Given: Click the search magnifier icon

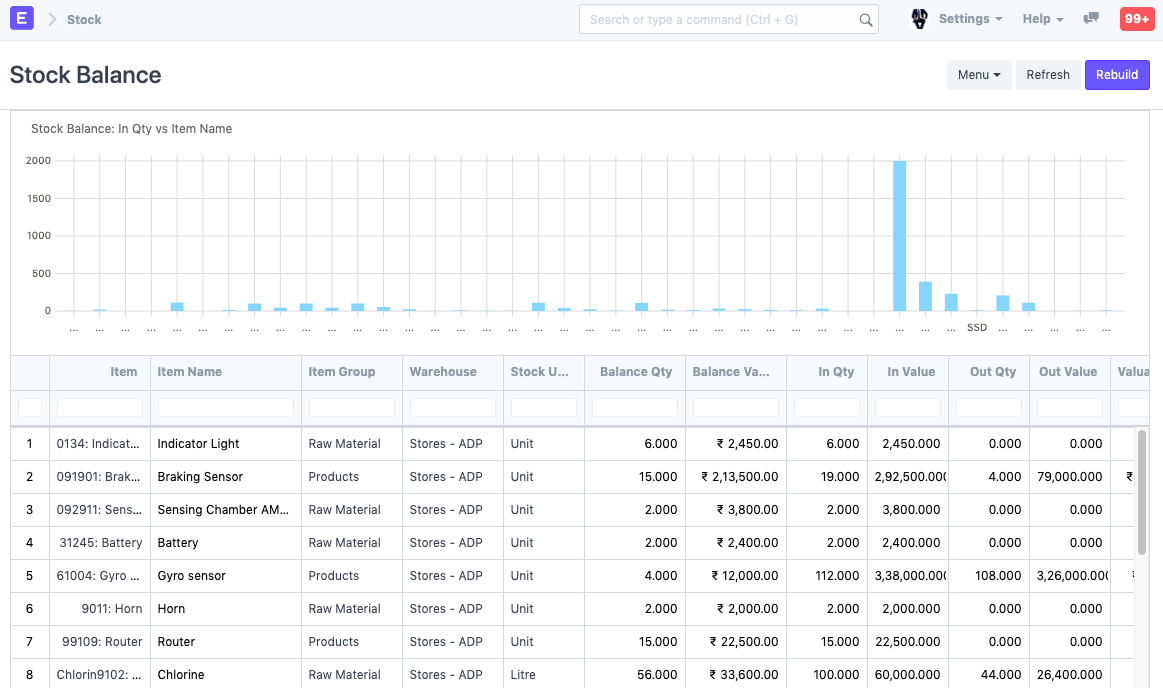Looking at the screenshot, I should coord(866,20).
